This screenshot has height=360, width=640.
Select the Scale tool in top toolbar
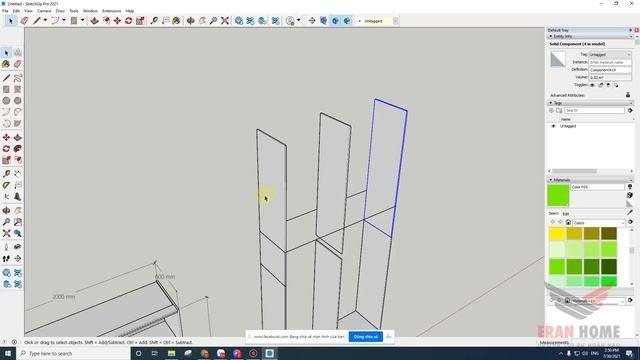tap(140, 20)
